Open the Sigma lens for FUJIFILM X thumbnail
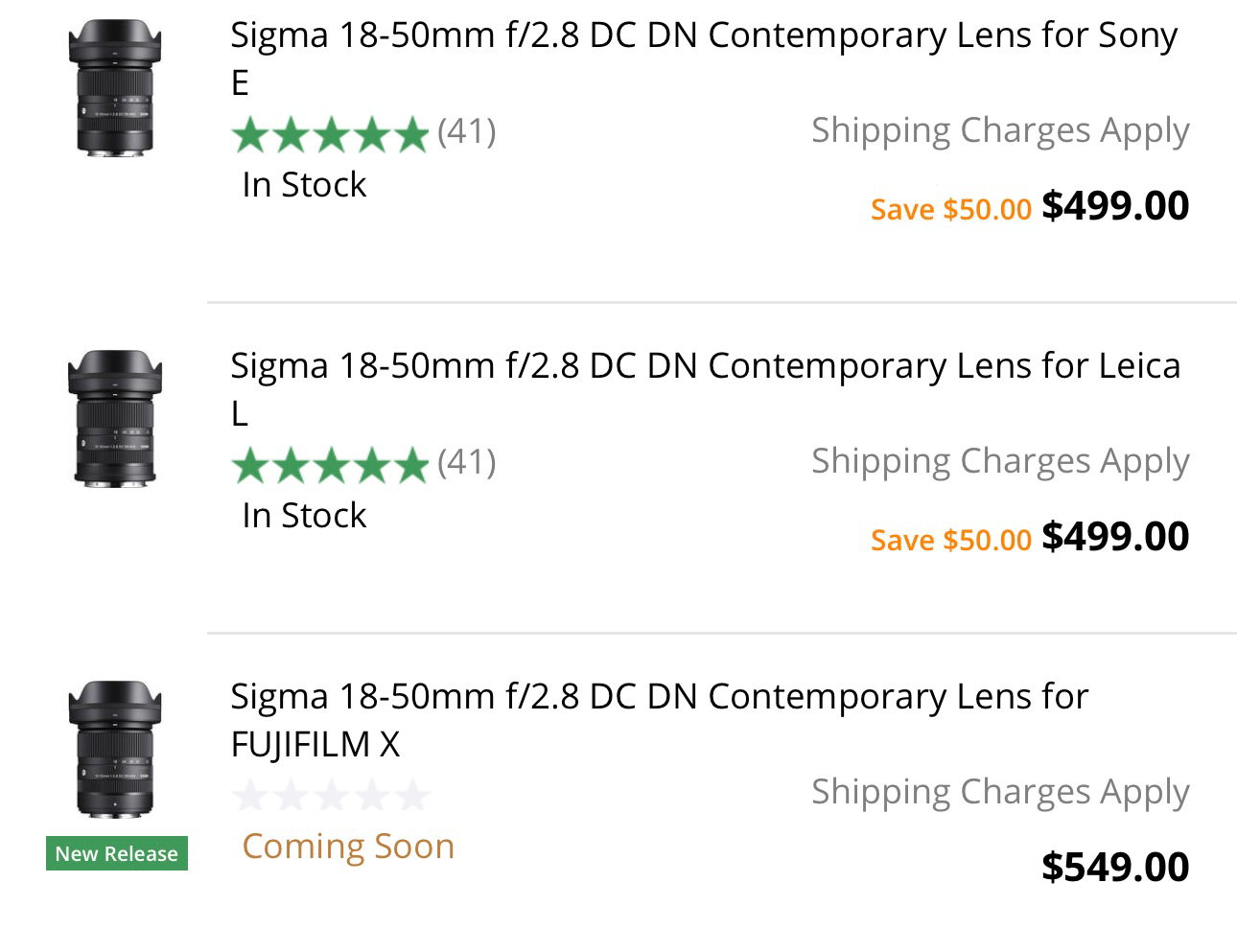Image resolution: width=1237 pixels, height=952 pixels. click(x=115, y=750)
